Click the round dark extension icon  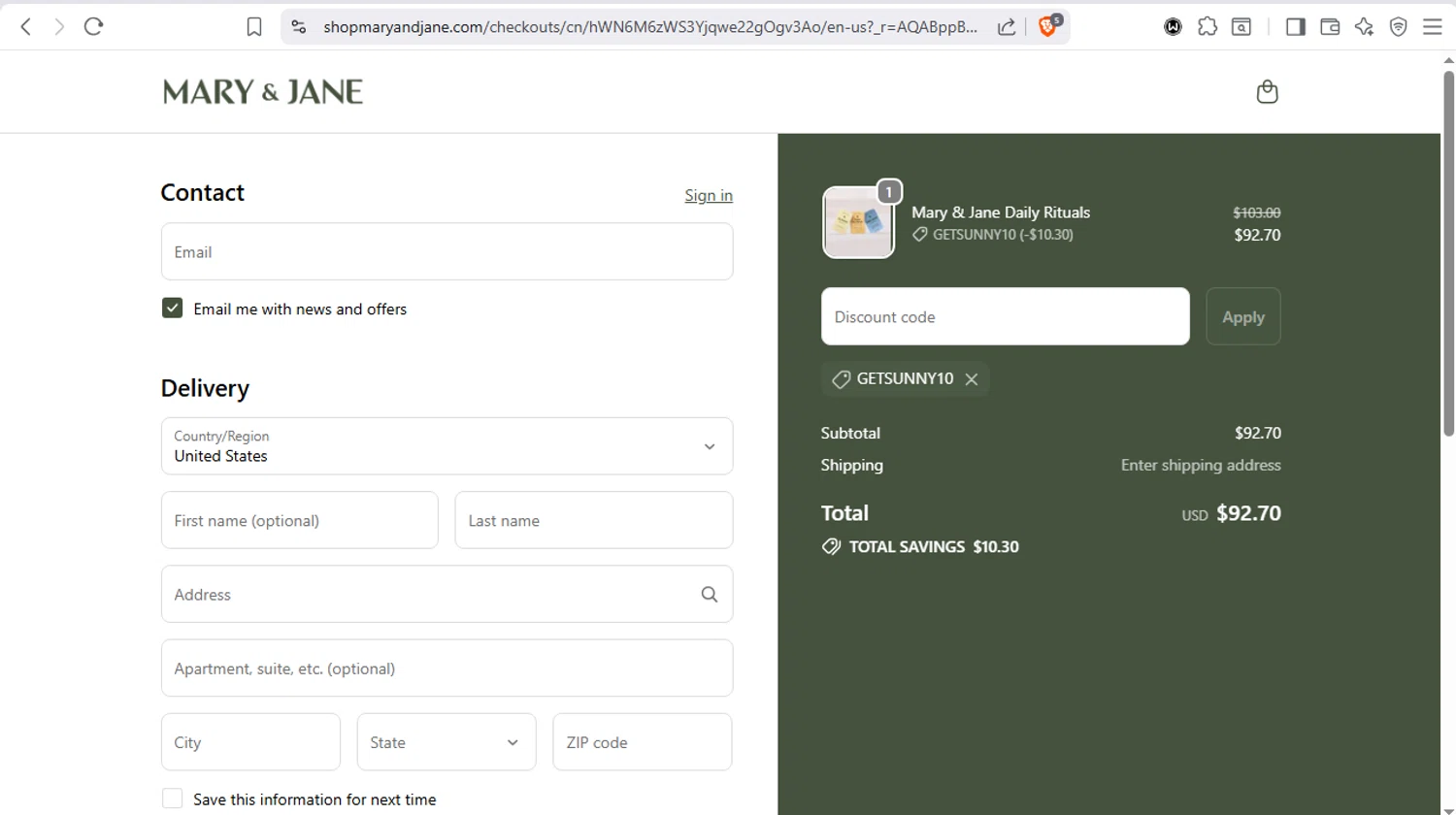1173,27
